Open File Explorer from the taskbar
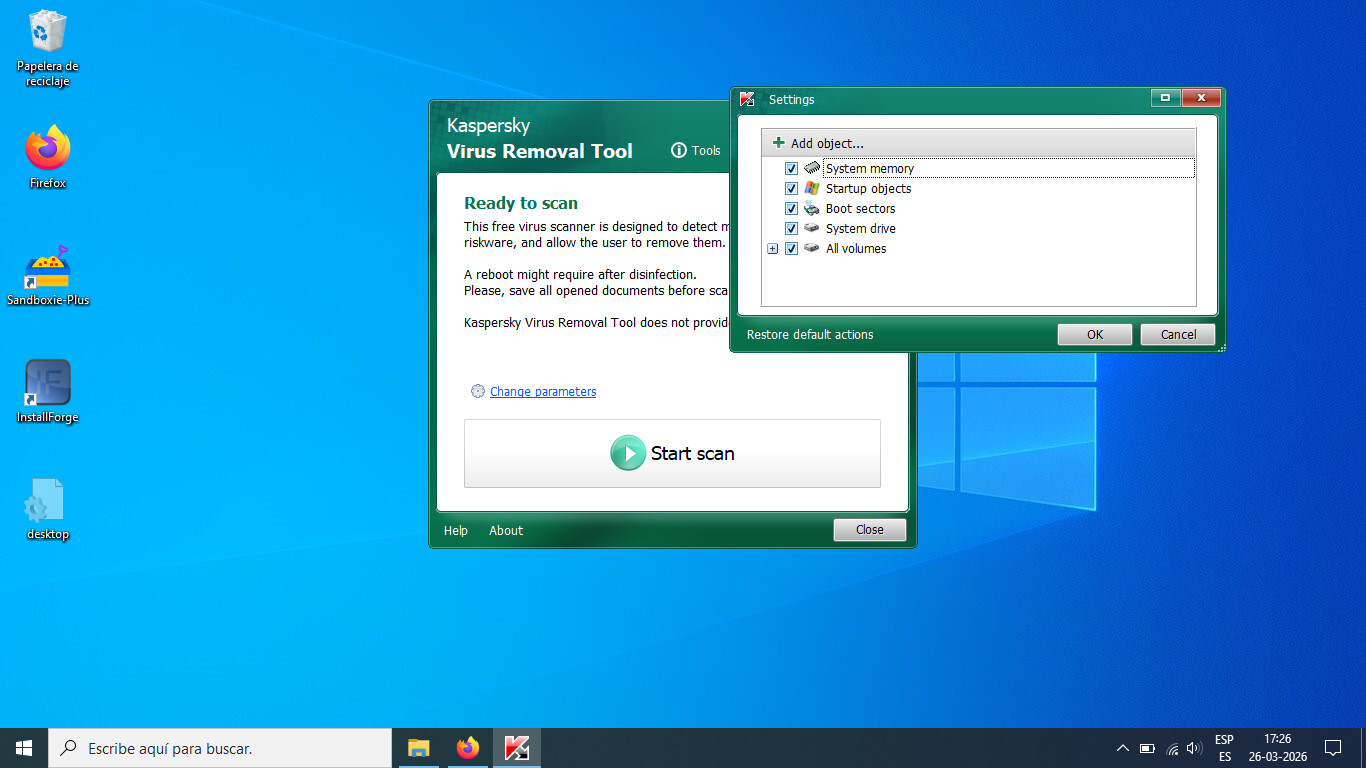Viewport: 1366px width, 768px height. coord(418,748)
